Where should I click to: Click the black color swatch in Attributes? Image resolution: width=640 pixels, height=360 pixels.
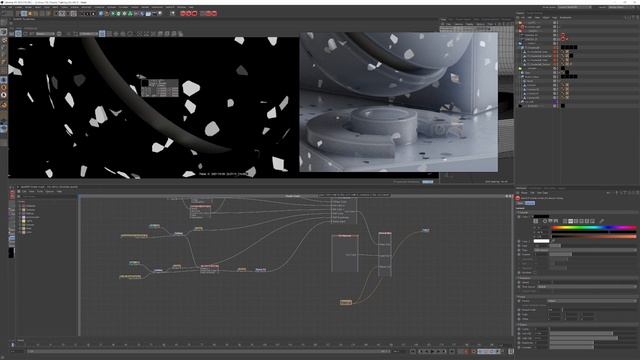541,216
